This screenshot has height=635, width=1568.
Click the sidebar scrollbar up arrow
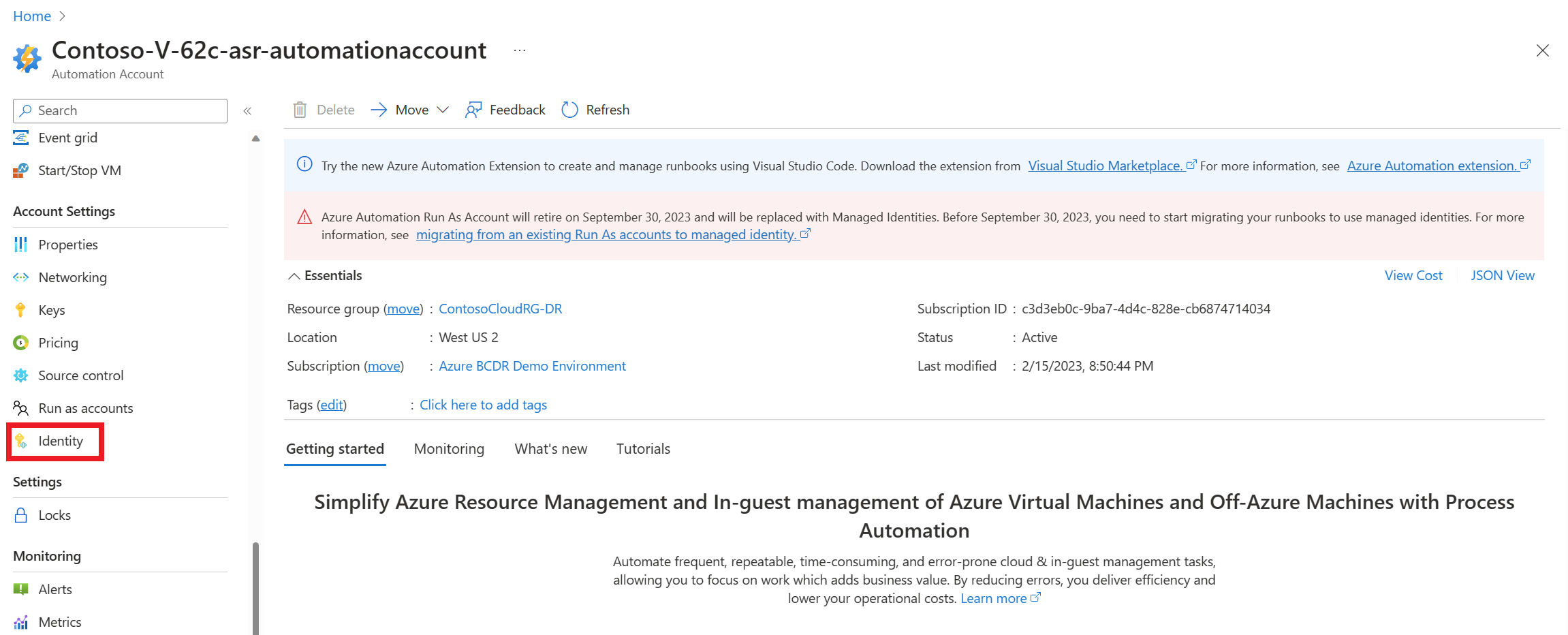[x=255, y=138]
